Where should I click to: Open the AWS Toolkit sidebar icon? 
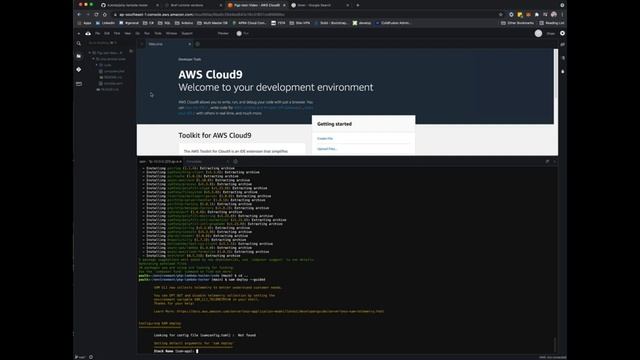(x=79, y=84)
